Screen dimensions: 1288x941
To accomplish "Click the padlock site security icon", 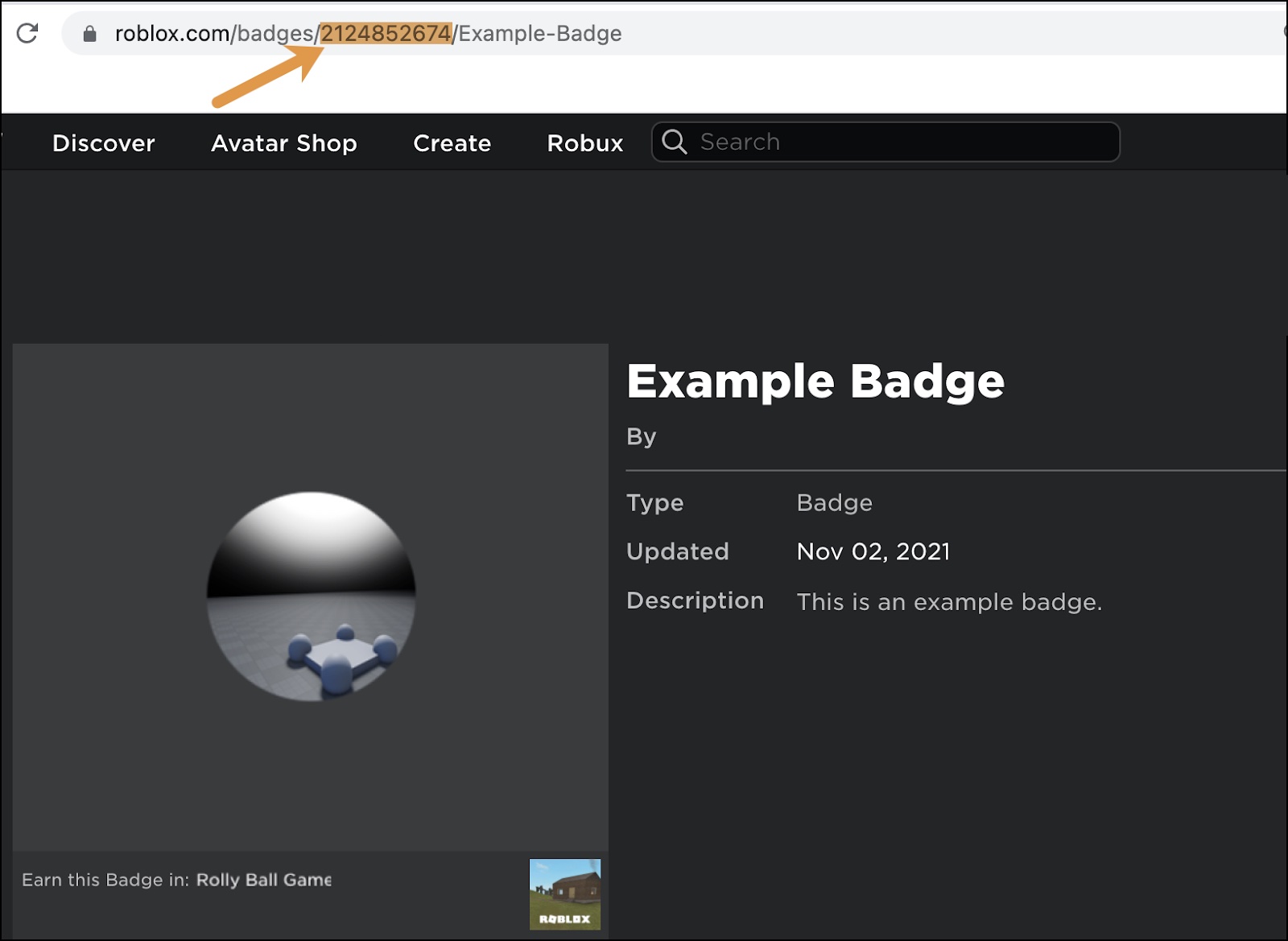I will click(x=90, y=34).
